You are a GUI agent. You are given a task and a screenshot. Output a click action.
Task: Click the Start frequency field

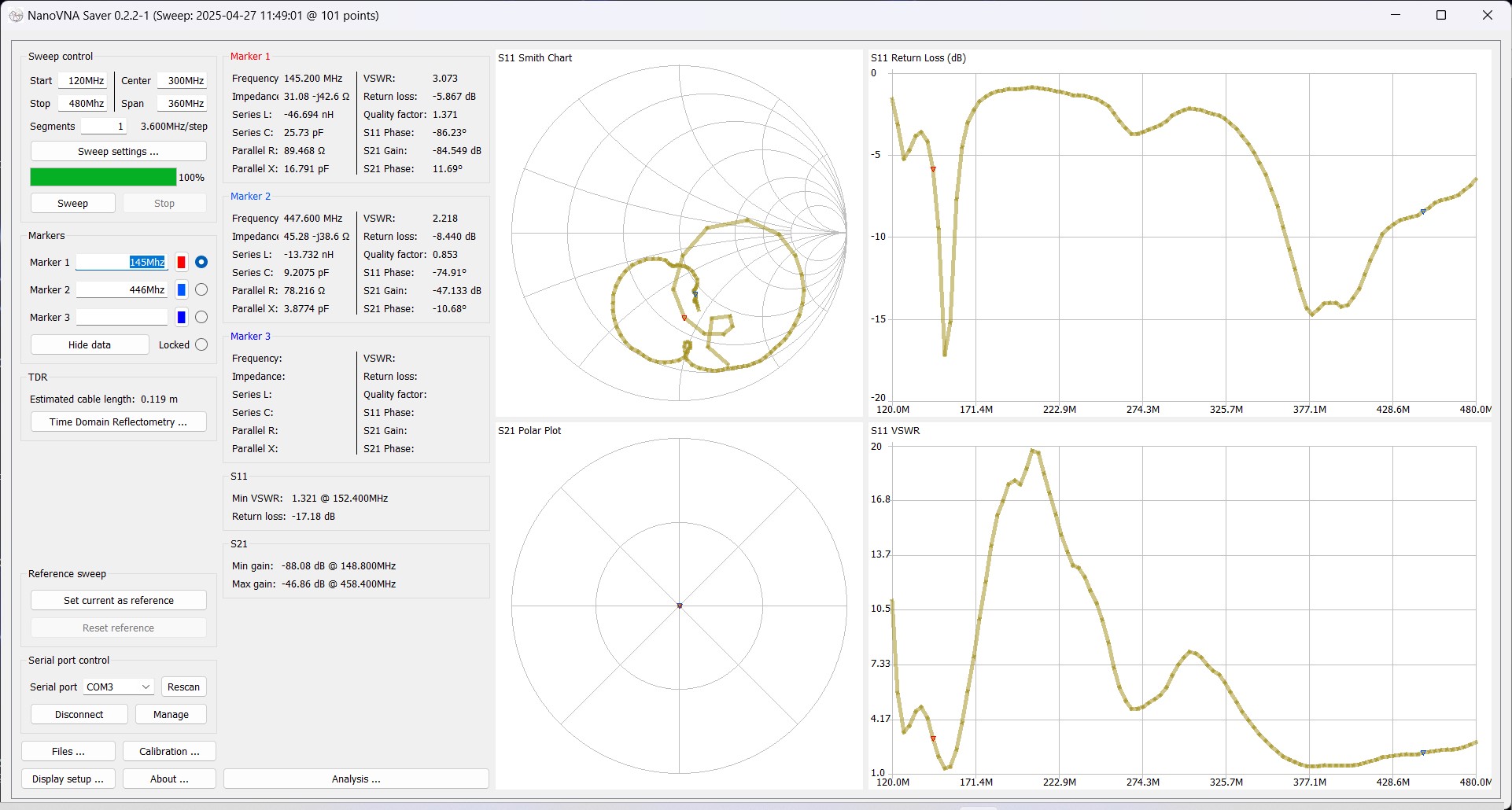[83, 81]
